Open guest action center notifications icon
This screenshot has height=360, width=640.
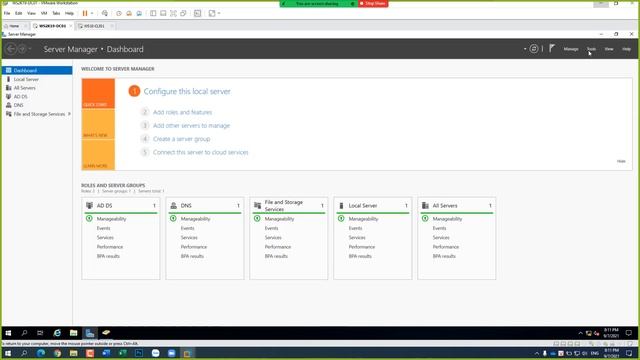(x=629, y=333)
